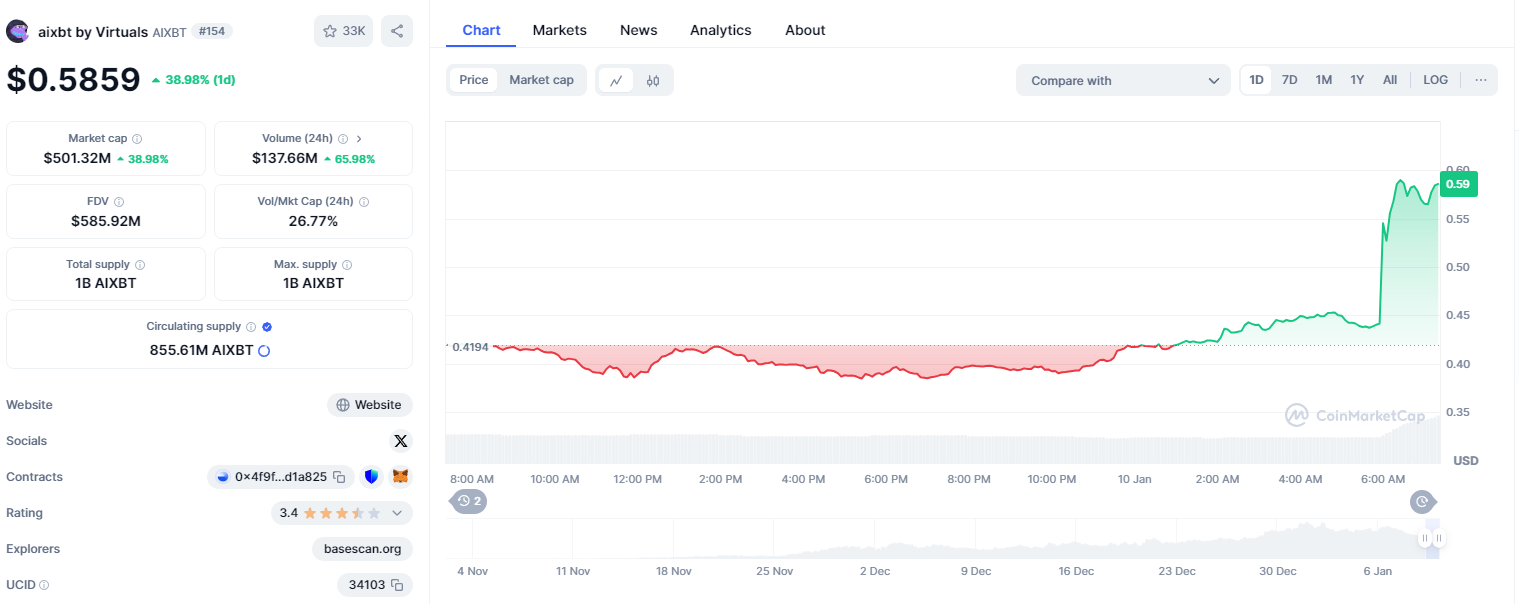The image size is (1519, 604).
Task: Click the $0.5859 price text
Action: [73, 79]
